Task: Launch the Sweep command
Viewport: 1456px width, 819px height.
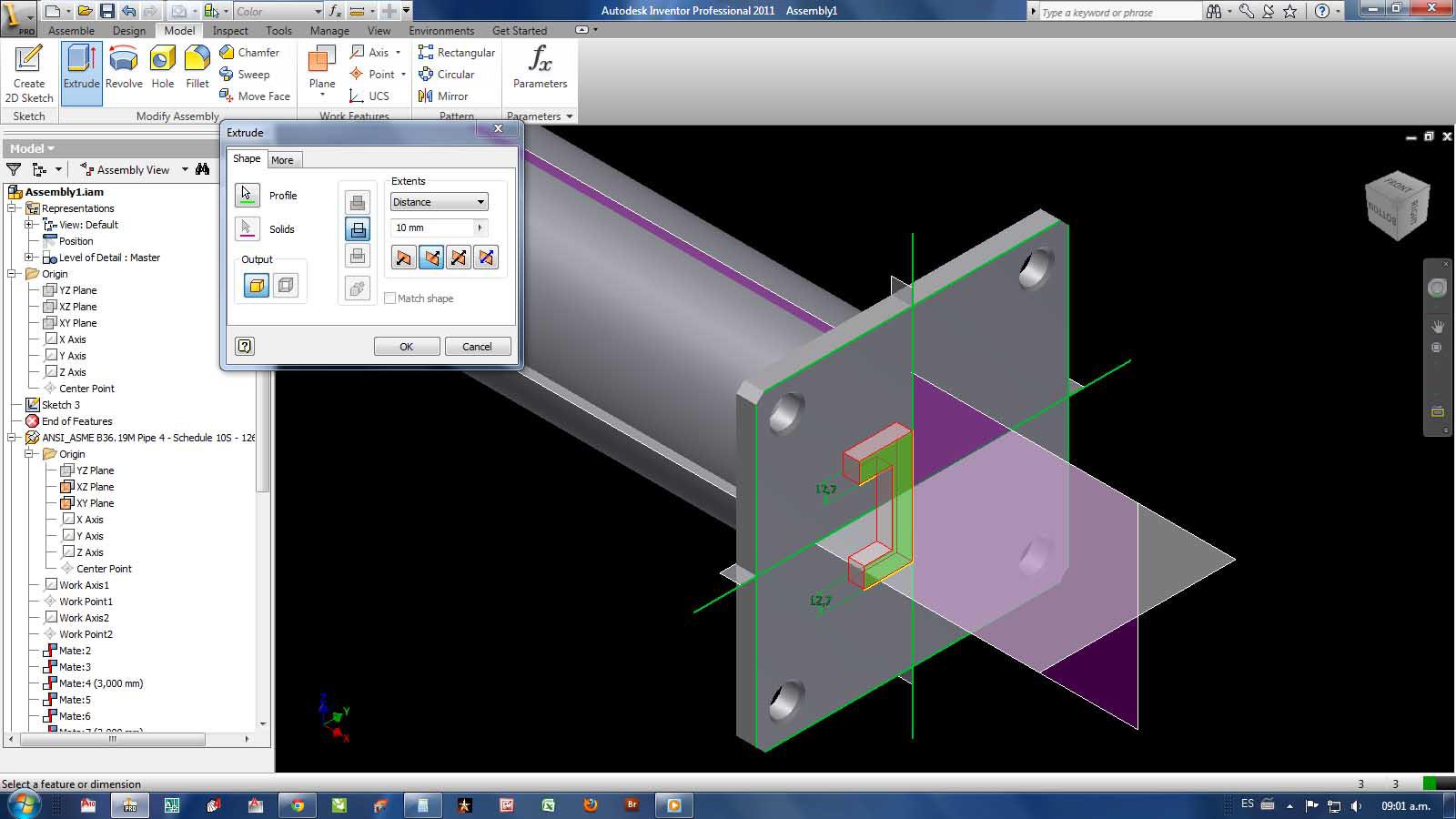Action: click(245, 74)
